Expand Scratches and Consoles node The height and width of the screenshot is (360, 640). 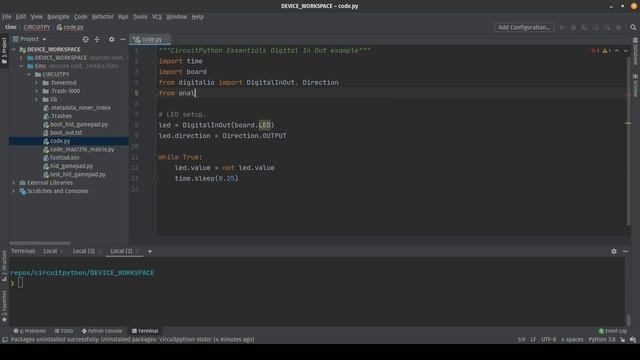14,191
